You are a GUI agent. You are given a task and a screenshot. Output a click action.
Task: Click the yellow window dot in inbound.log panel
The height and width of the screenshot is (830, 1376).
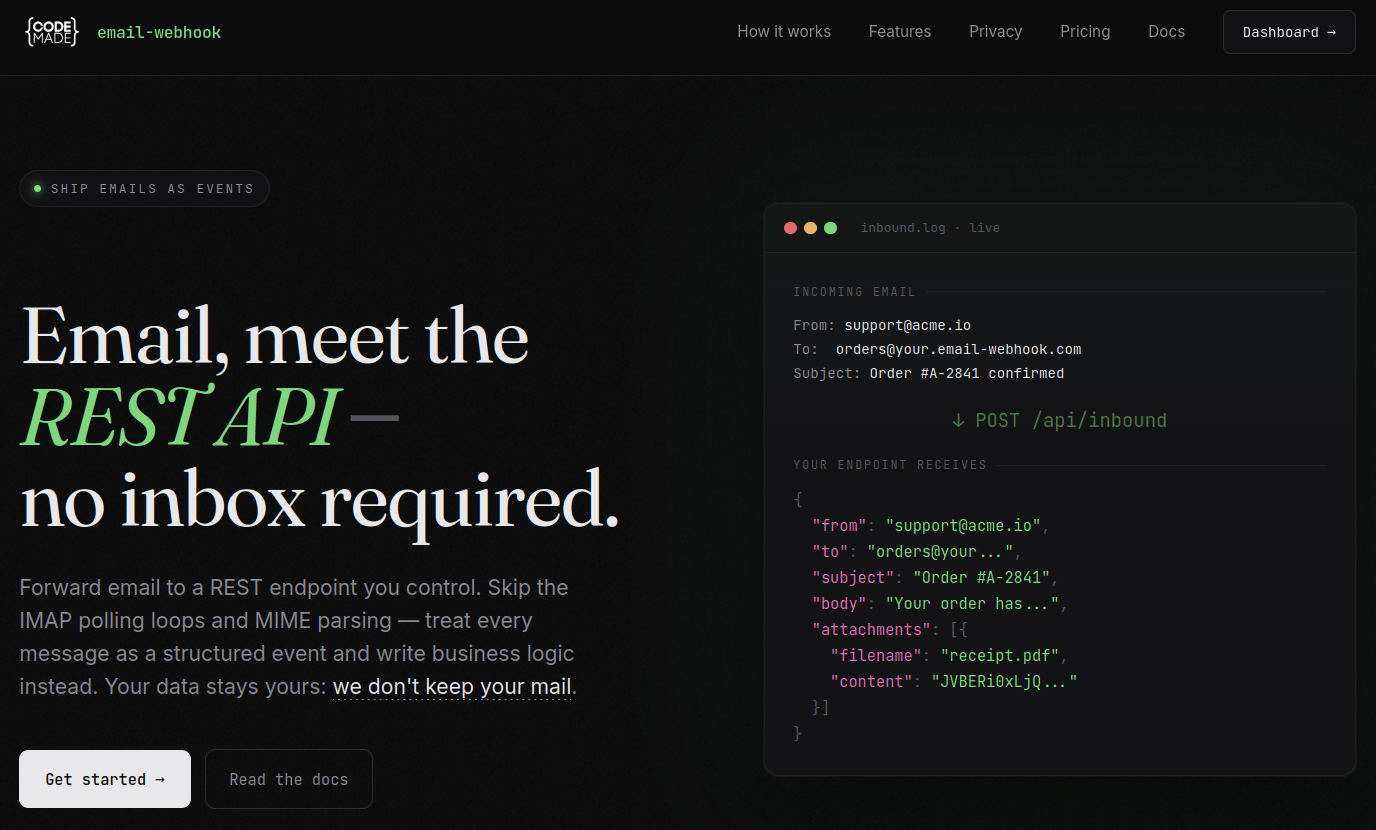(x=810, y=228)
